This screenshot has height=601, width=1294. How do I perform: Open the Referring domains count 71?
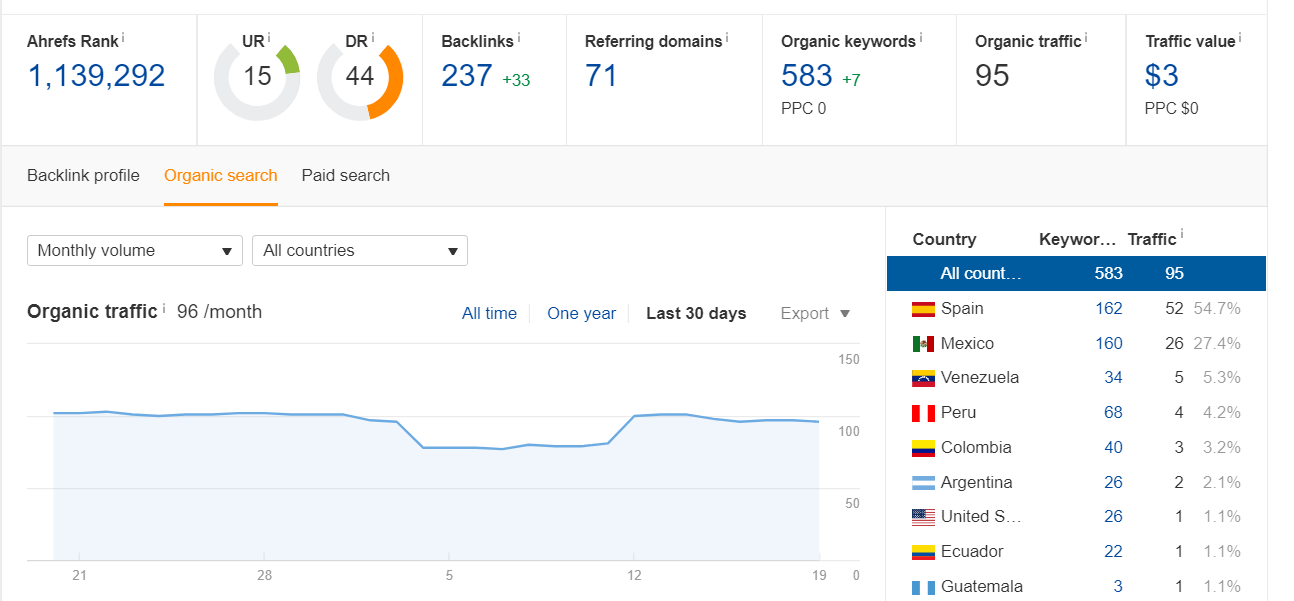[x=601, y=75]
